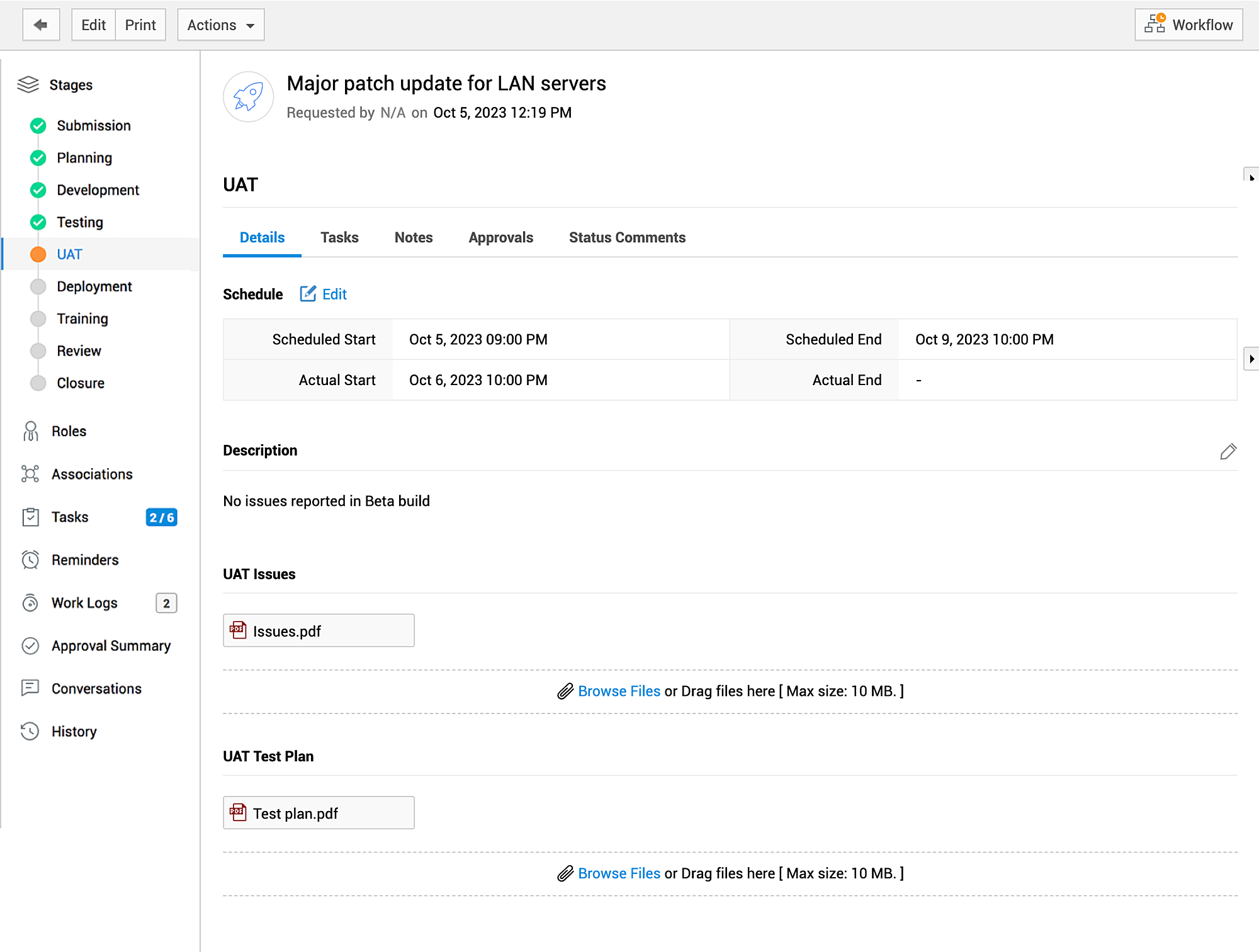Open the Issues.pdf attachment
1259x952 pixels.
[x=287, y=630]
